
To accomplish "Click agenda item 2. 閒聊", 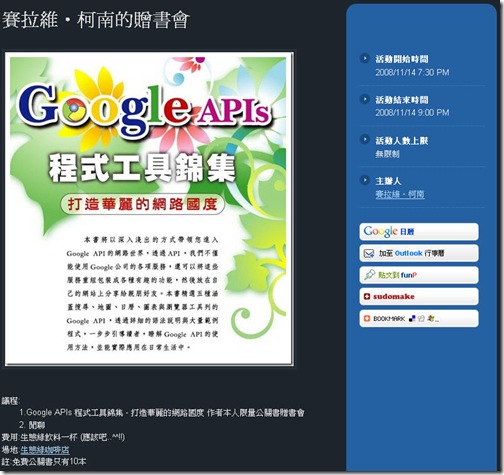I will [32, 425].
